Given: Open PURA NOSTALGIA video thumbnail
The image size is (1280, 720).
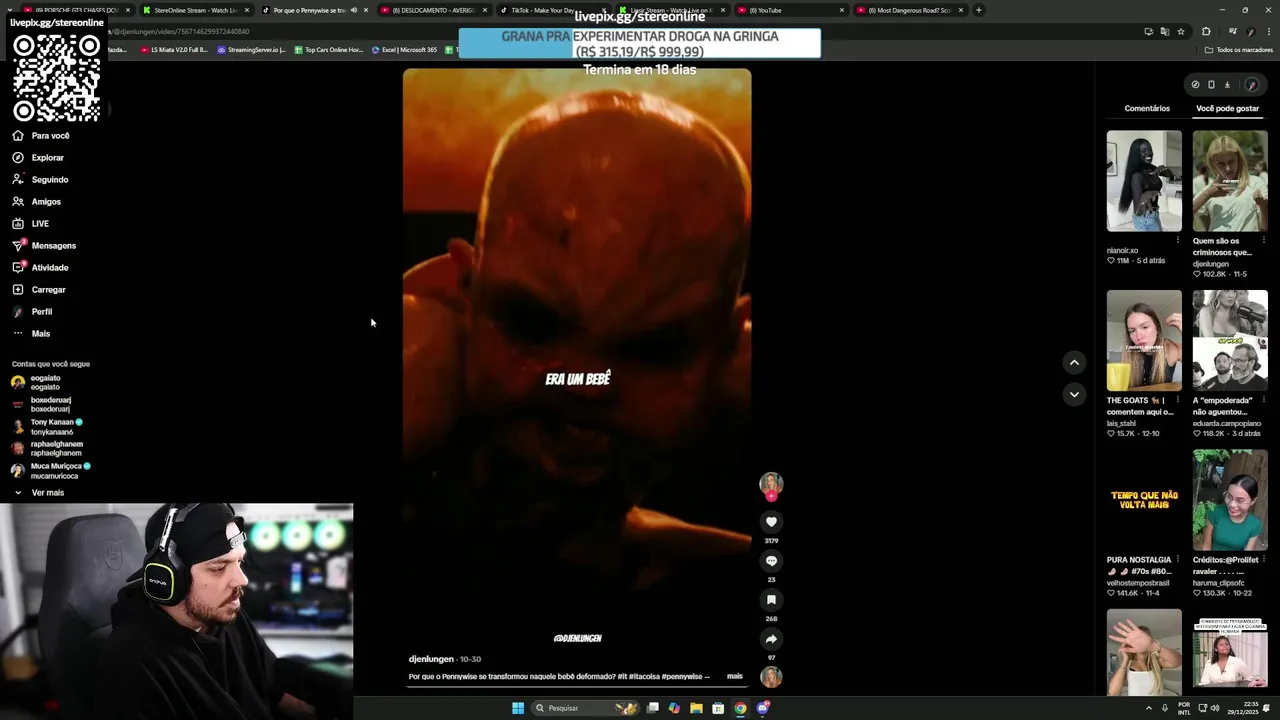Looking at the screenshot, I should 1144,500.
